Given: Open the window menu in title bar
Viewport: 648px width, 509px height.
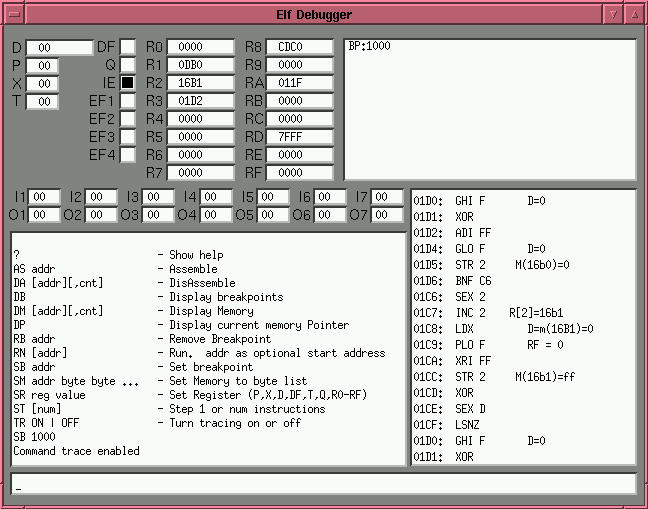Looking at the screenshot, I should click(x=12, y=15).
